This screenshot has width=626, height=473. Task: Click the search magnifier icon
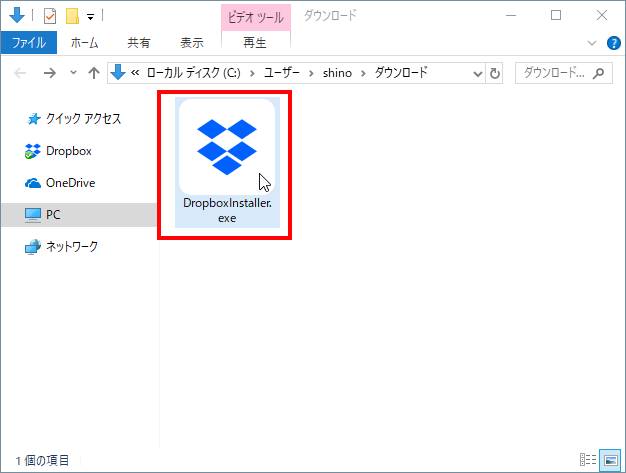(598, 73)
